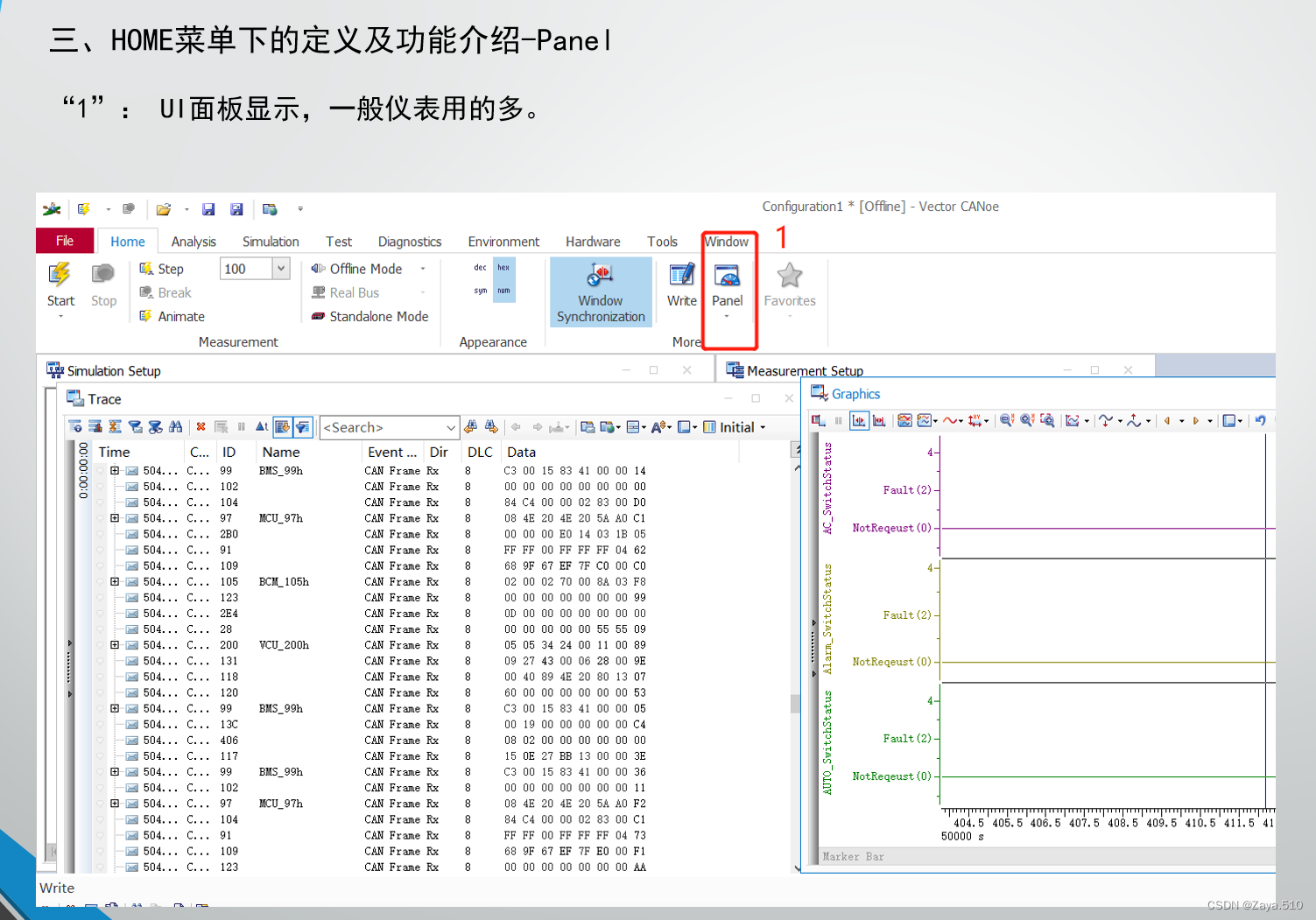Expand the Trace search box dropdown
This screenshot has height=920, width=1316.
click(450, 427)
